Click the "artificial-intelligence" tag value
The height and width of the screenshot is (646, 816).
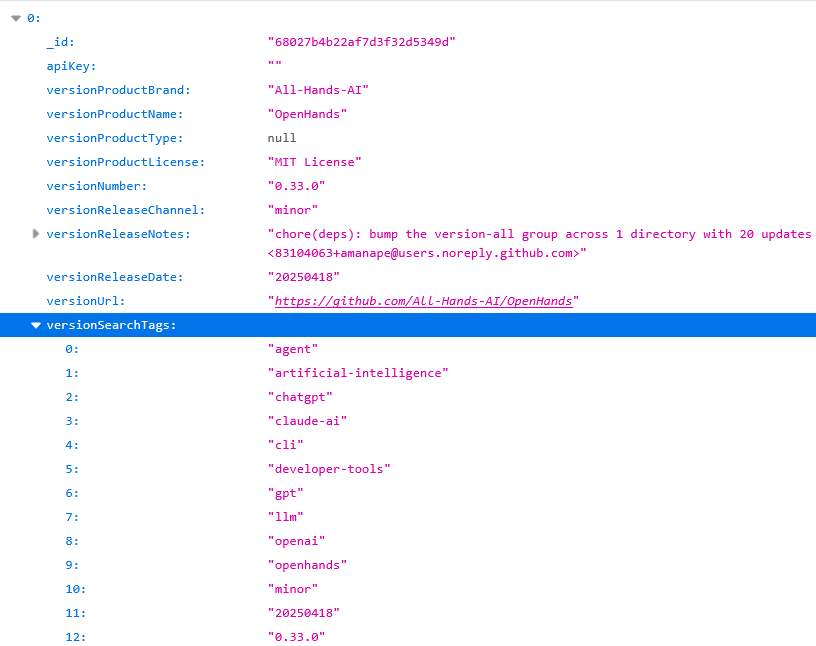(x=358, y=373)
